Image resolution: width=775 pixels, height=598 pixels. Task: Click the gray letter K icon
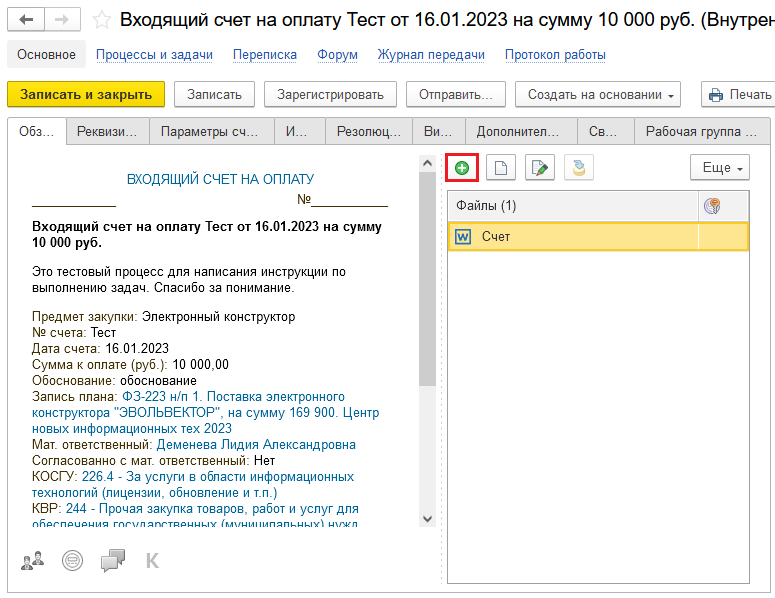(x=152, y=560)
